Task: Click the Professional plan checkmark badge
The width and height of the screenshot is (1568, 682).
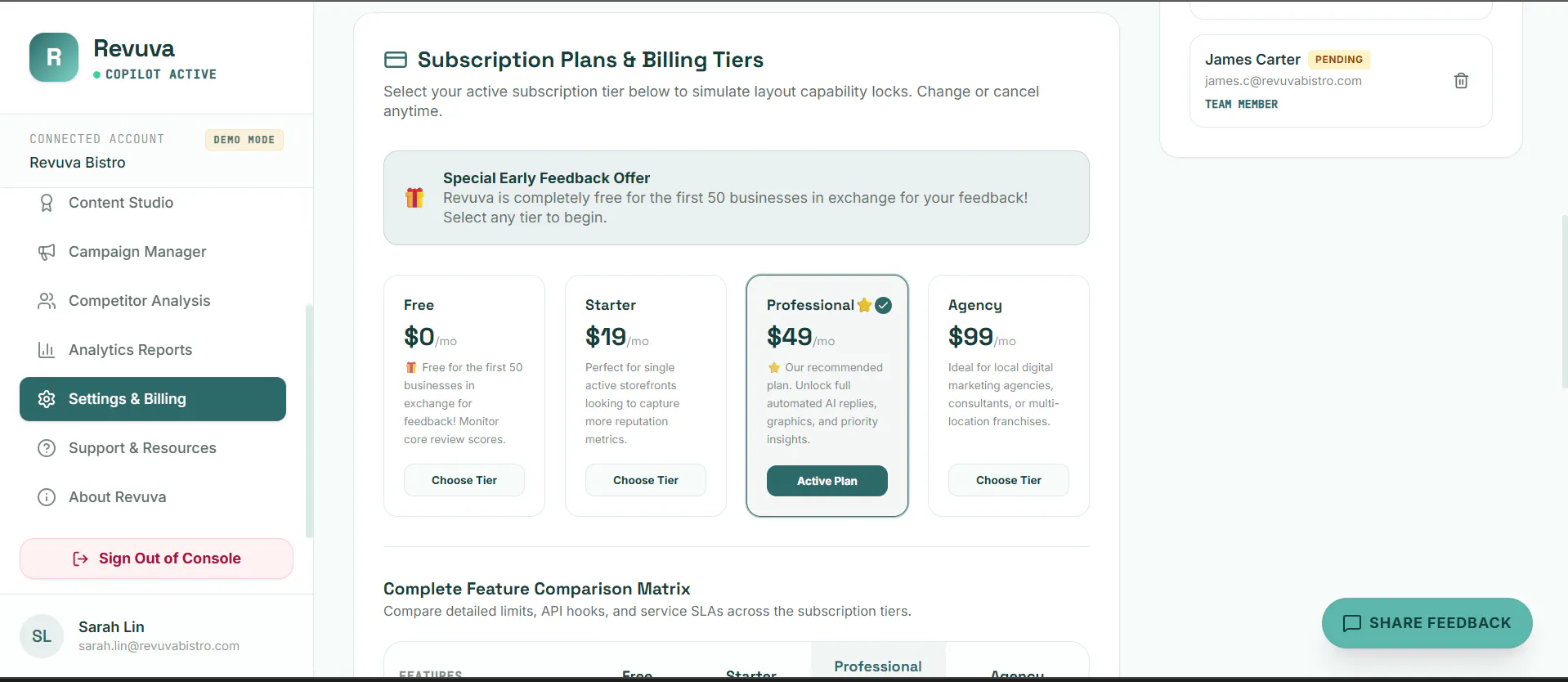Action: pyautogui.click(x=883, y=305)
